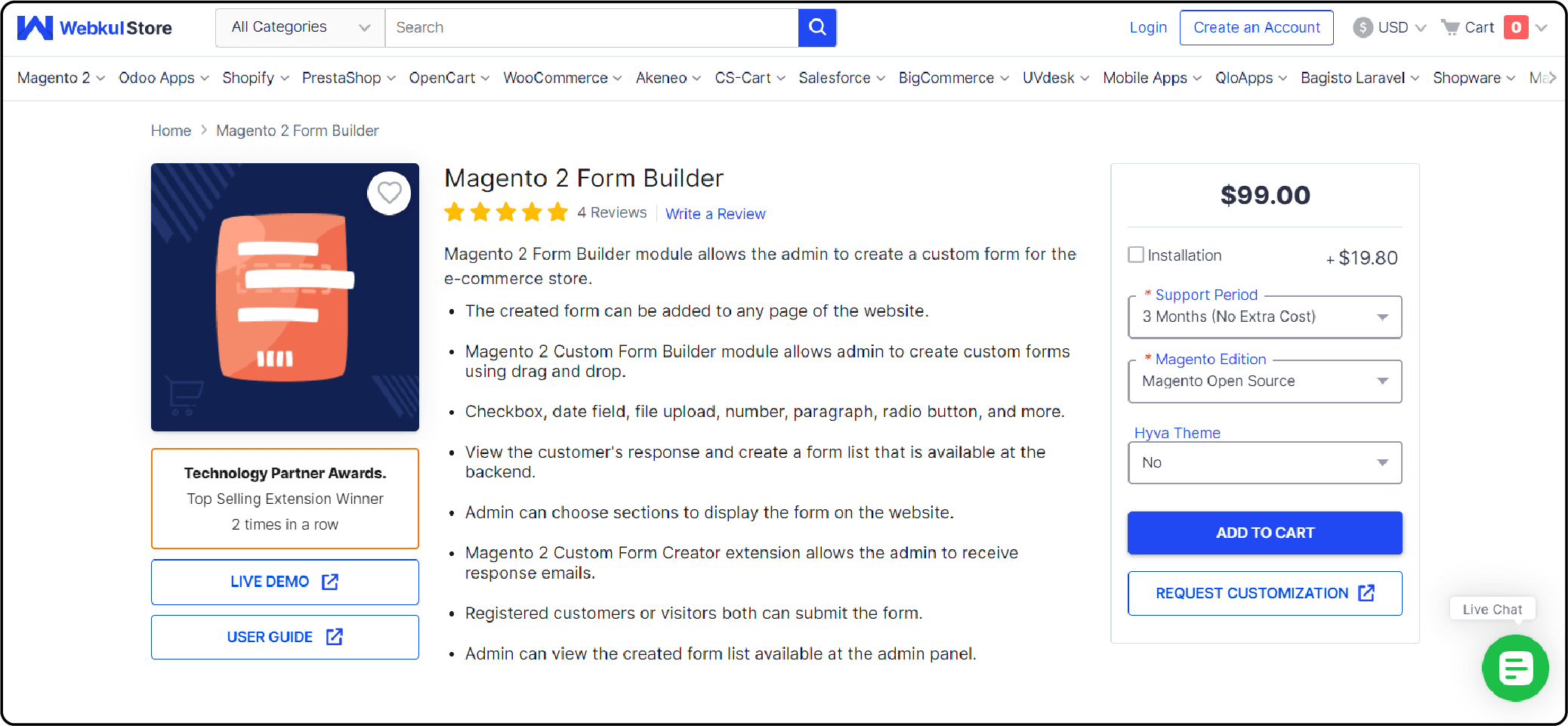Click the 4 Reviews link
The width and height of the screenshot is (1568, 726).
(612, 213)
